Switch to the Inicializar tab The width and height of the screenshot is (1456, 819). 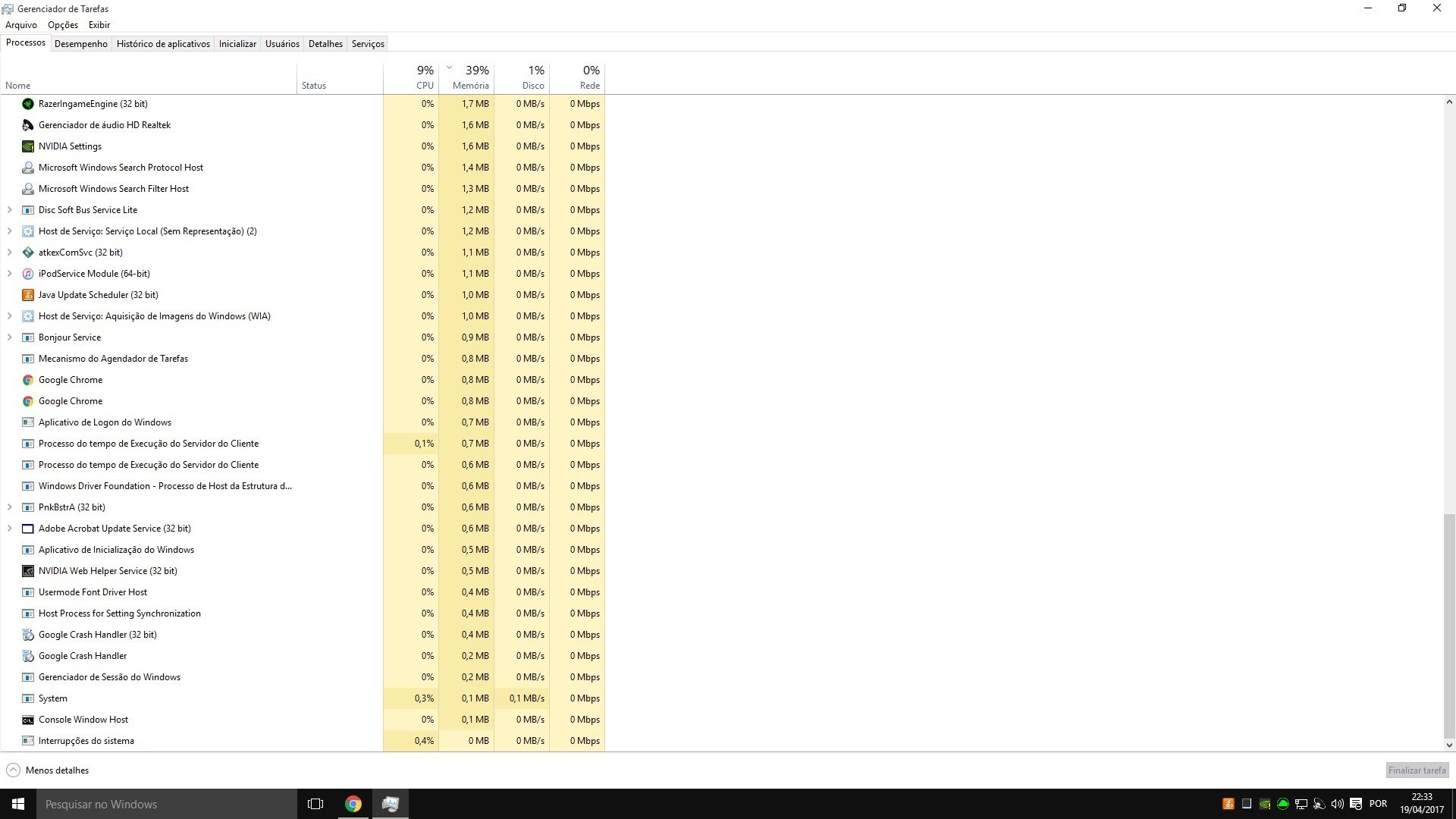coord(237,44)
